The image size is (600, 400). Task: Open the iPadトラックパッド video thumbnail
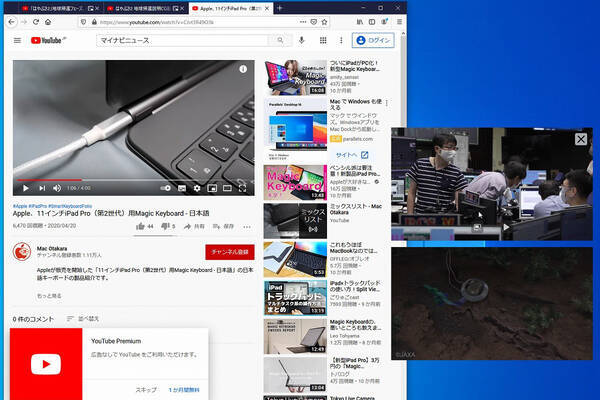[295, 298]
